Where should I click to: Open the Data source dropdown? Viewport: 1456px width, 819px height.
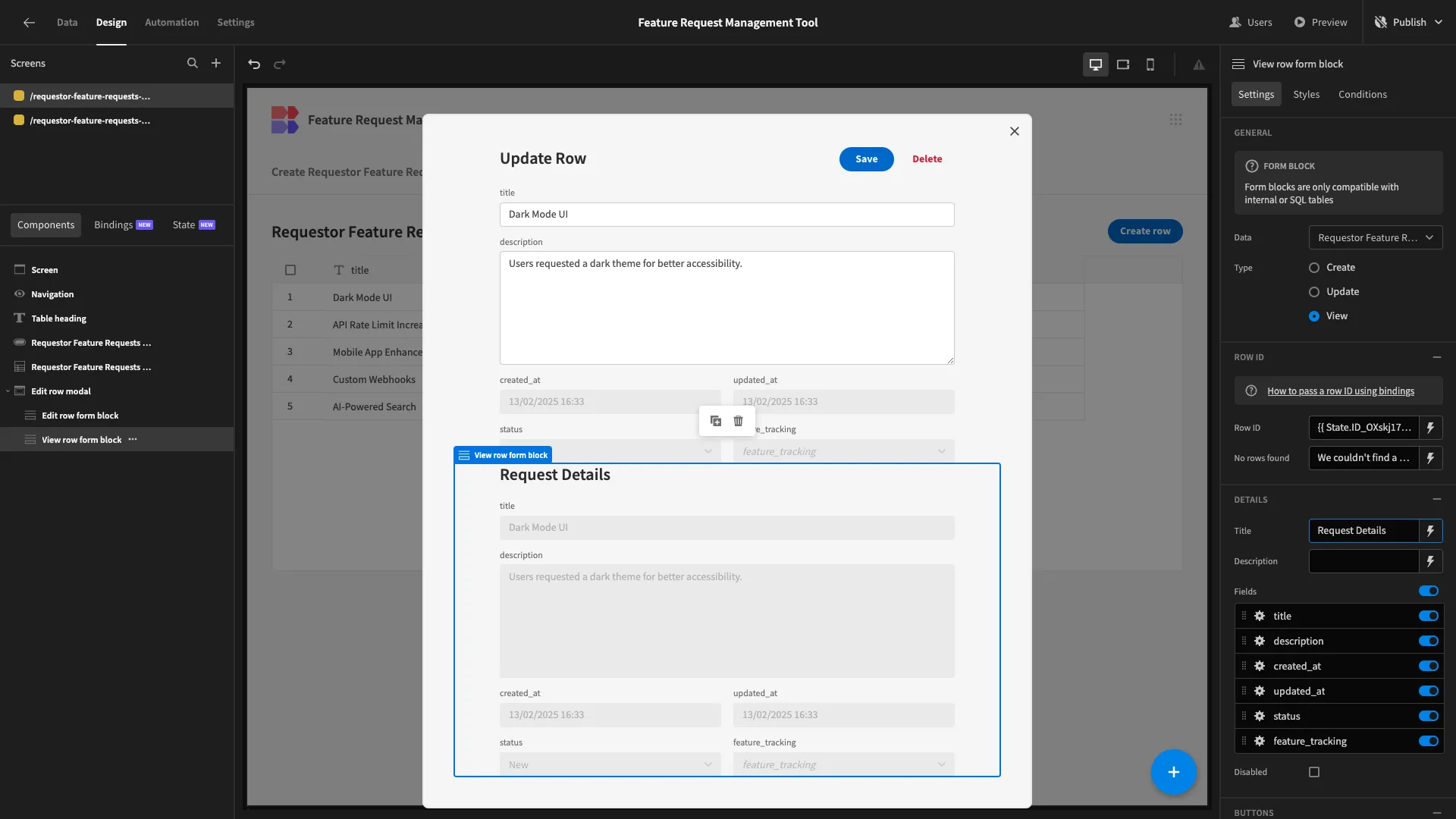tap(1376, 238)
